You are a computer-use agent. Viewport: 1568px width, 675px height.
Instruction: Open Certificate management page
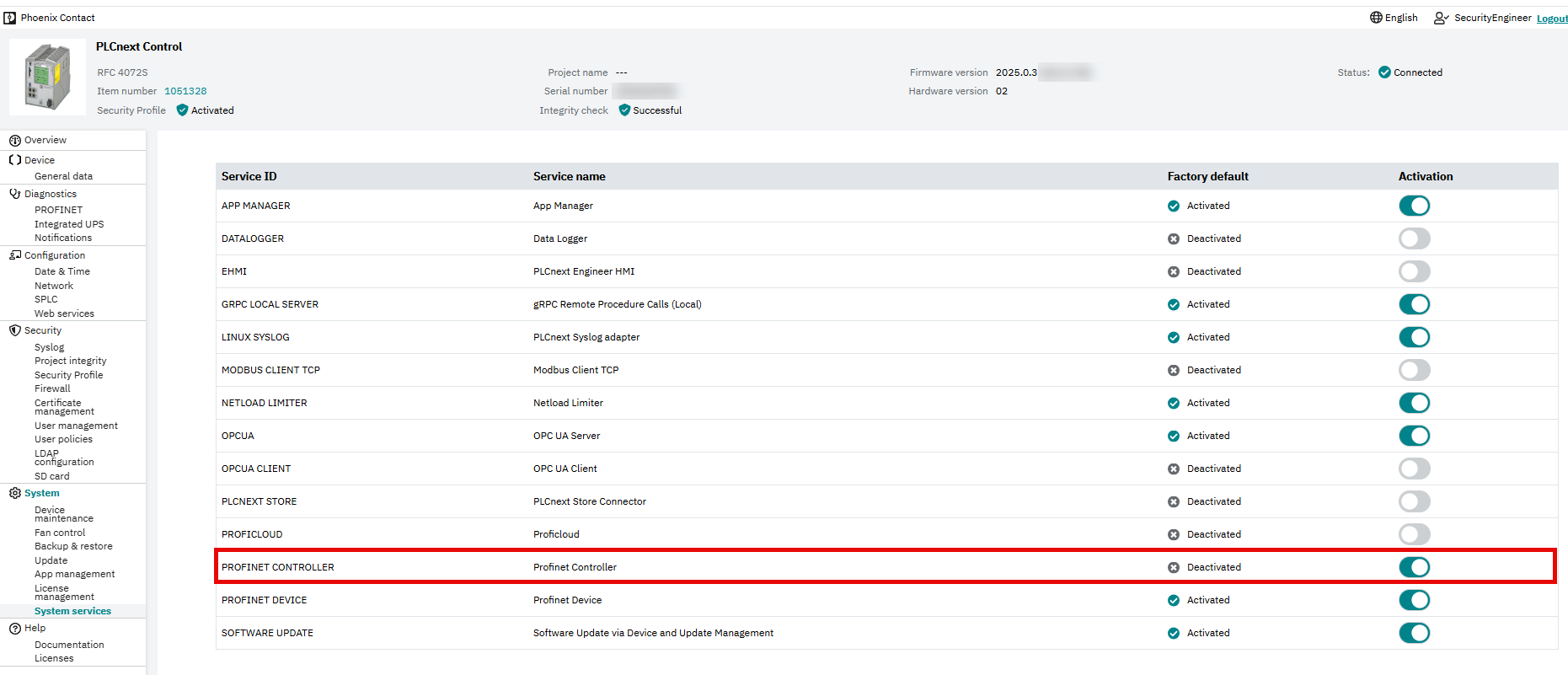64,407
